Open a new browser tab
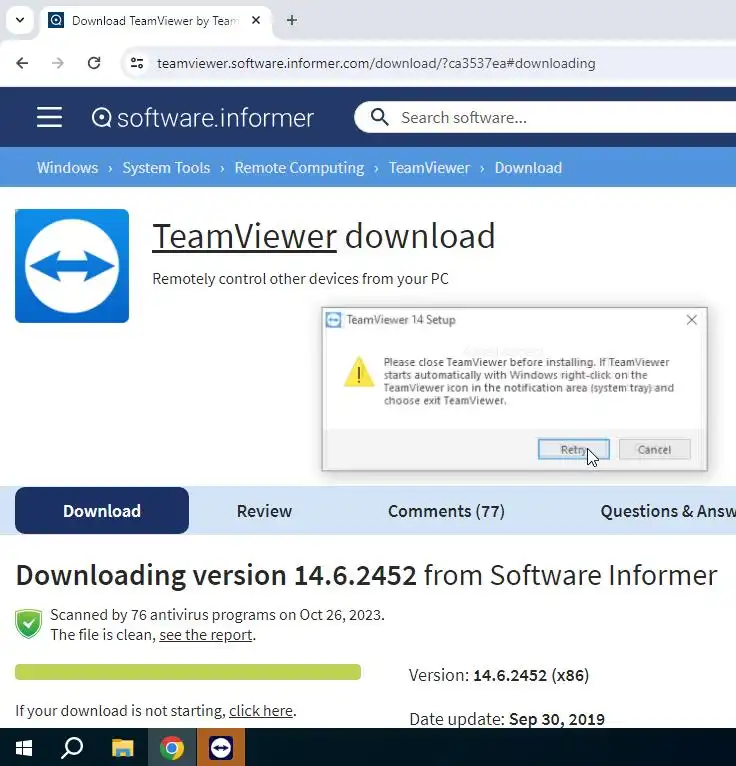736x766 pixels. (x=292, y=21)
